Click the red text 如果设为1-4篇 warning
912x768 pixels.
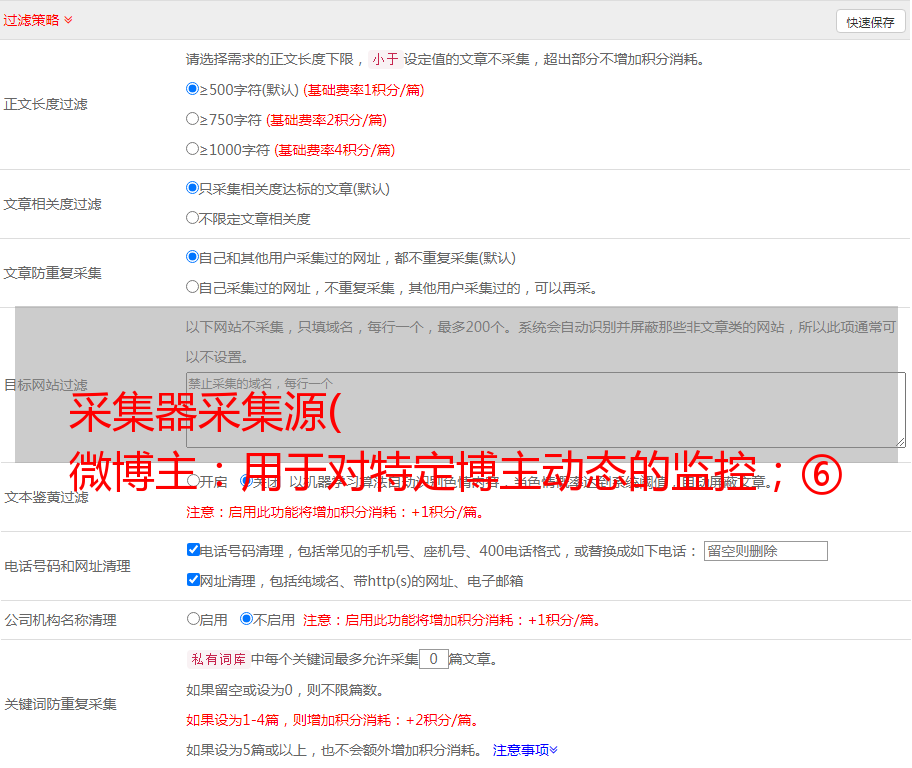333,720
